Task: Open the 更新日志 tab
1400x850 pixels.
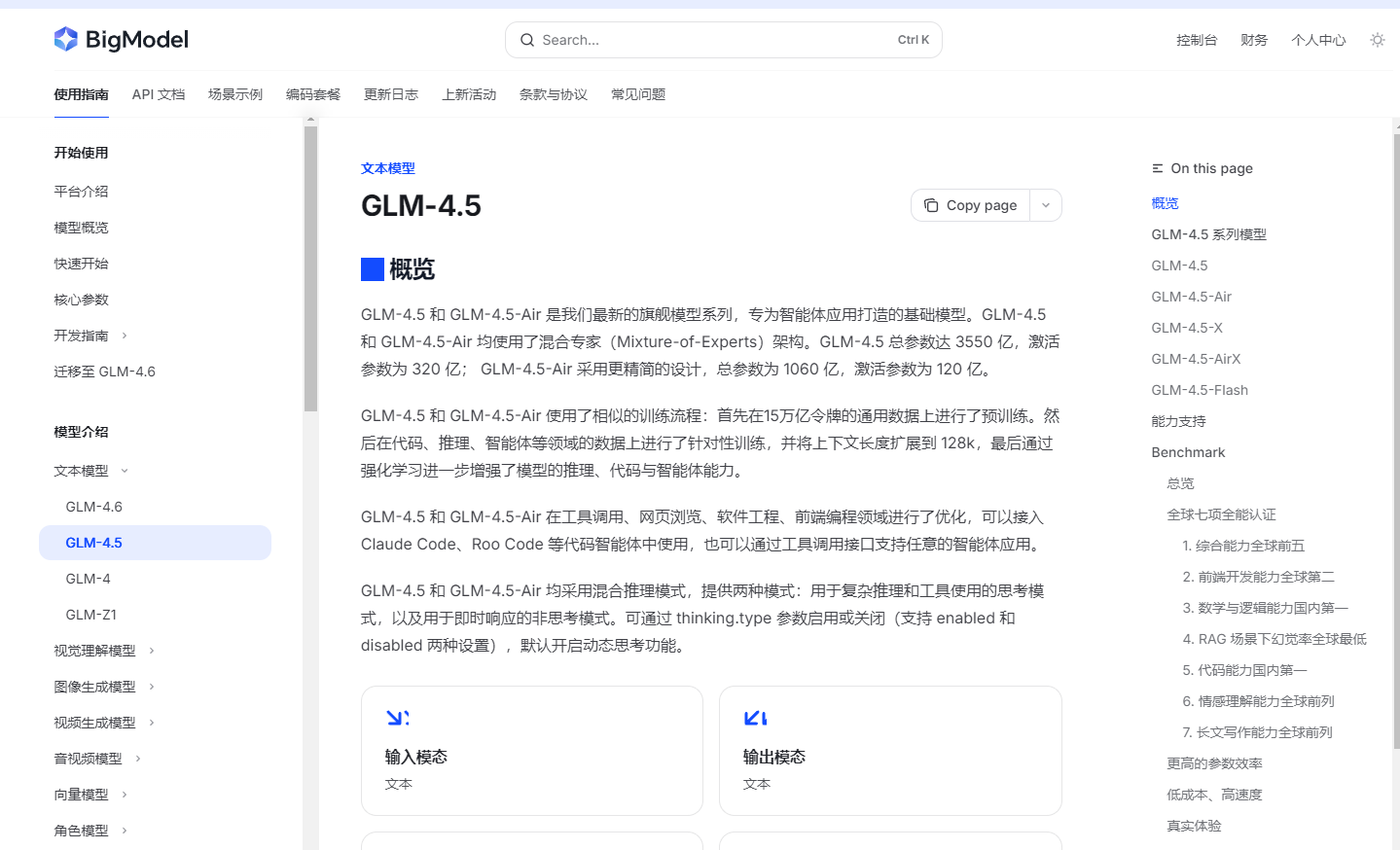Action: coord(391,94)
